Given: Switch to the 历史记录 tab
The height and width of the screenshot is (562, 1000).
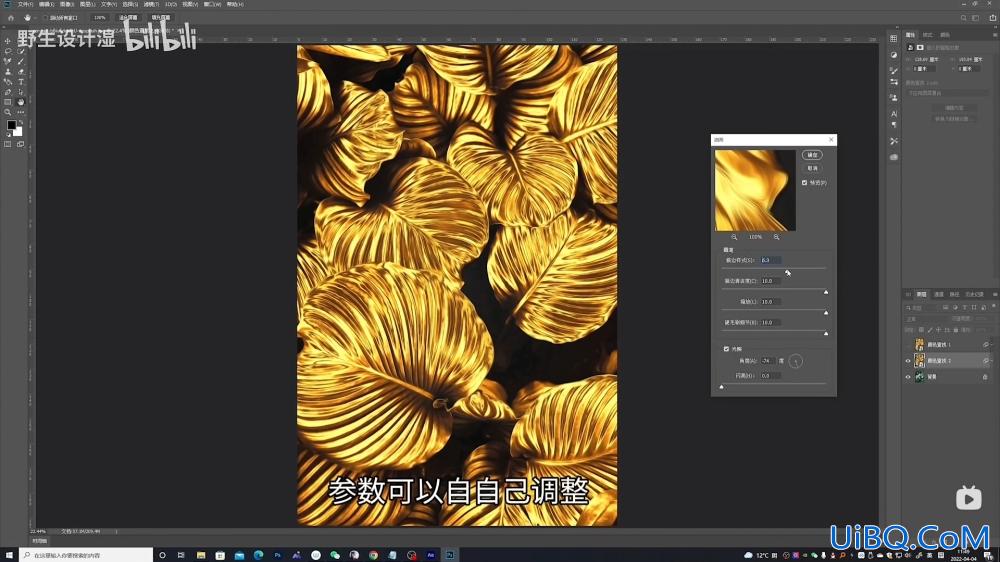Looking at the screenshot, I should tap(974, 295).
